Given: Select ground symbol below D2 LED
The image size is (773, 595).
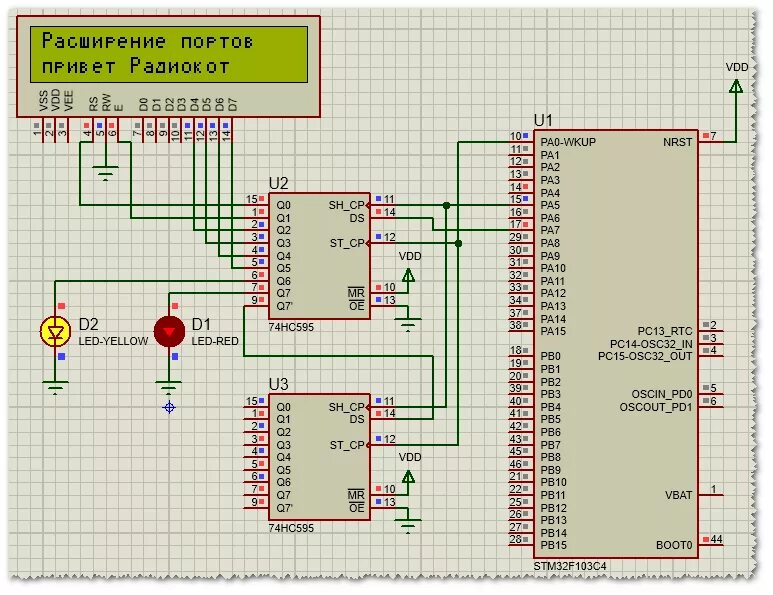Looking at the screenshot, I should tap(55, 388).
